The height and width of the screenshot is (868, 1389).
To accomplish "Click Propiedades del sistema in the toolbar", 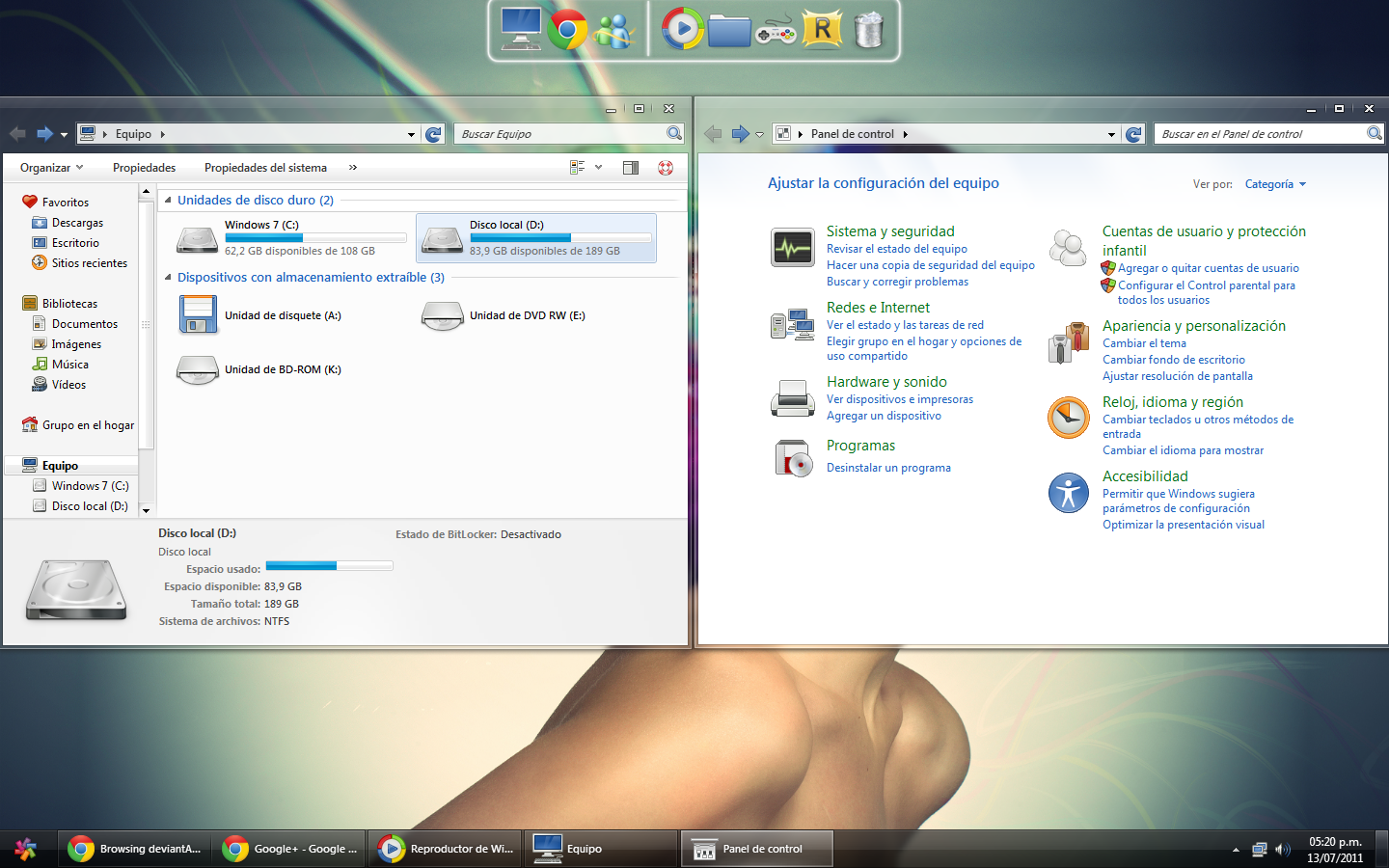I will click(265, 168).
